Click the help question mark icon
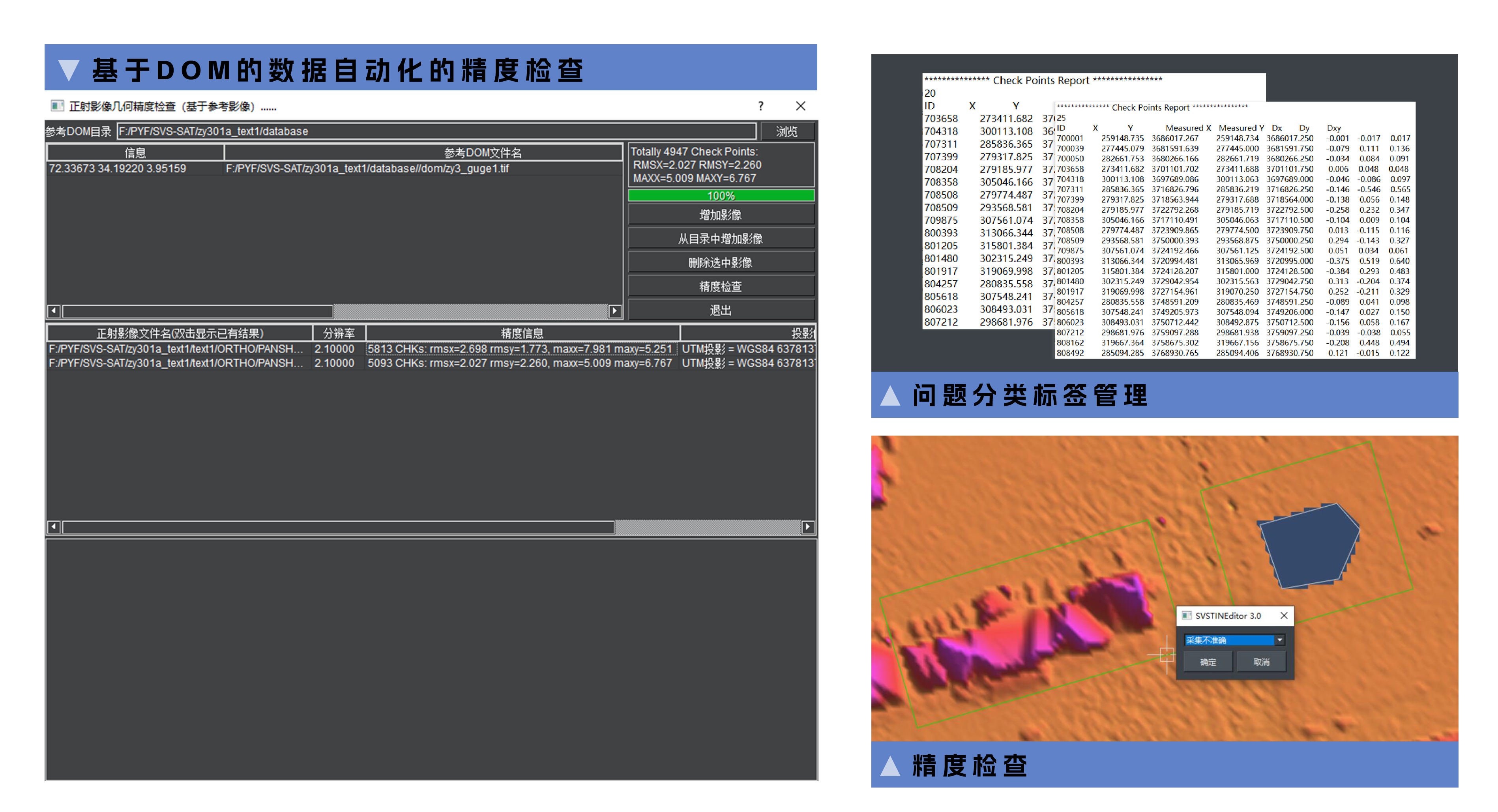Screen dimensions: 1498x812 pyautogui.click(x=760, y=106)
